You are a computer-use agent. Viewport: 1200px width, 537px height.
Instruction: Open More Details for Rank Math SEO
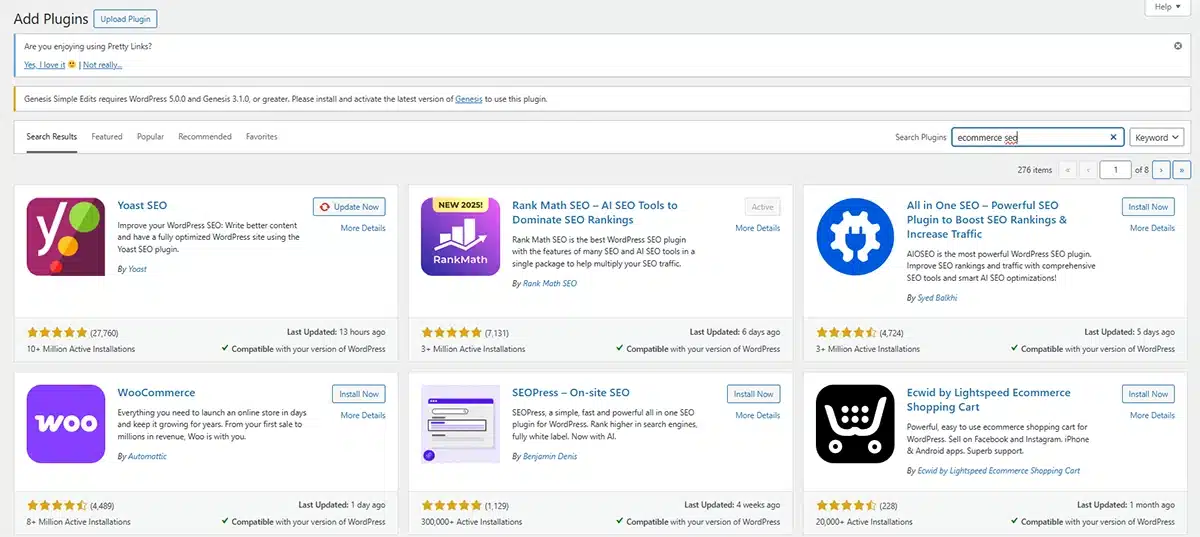pos(758,228)
